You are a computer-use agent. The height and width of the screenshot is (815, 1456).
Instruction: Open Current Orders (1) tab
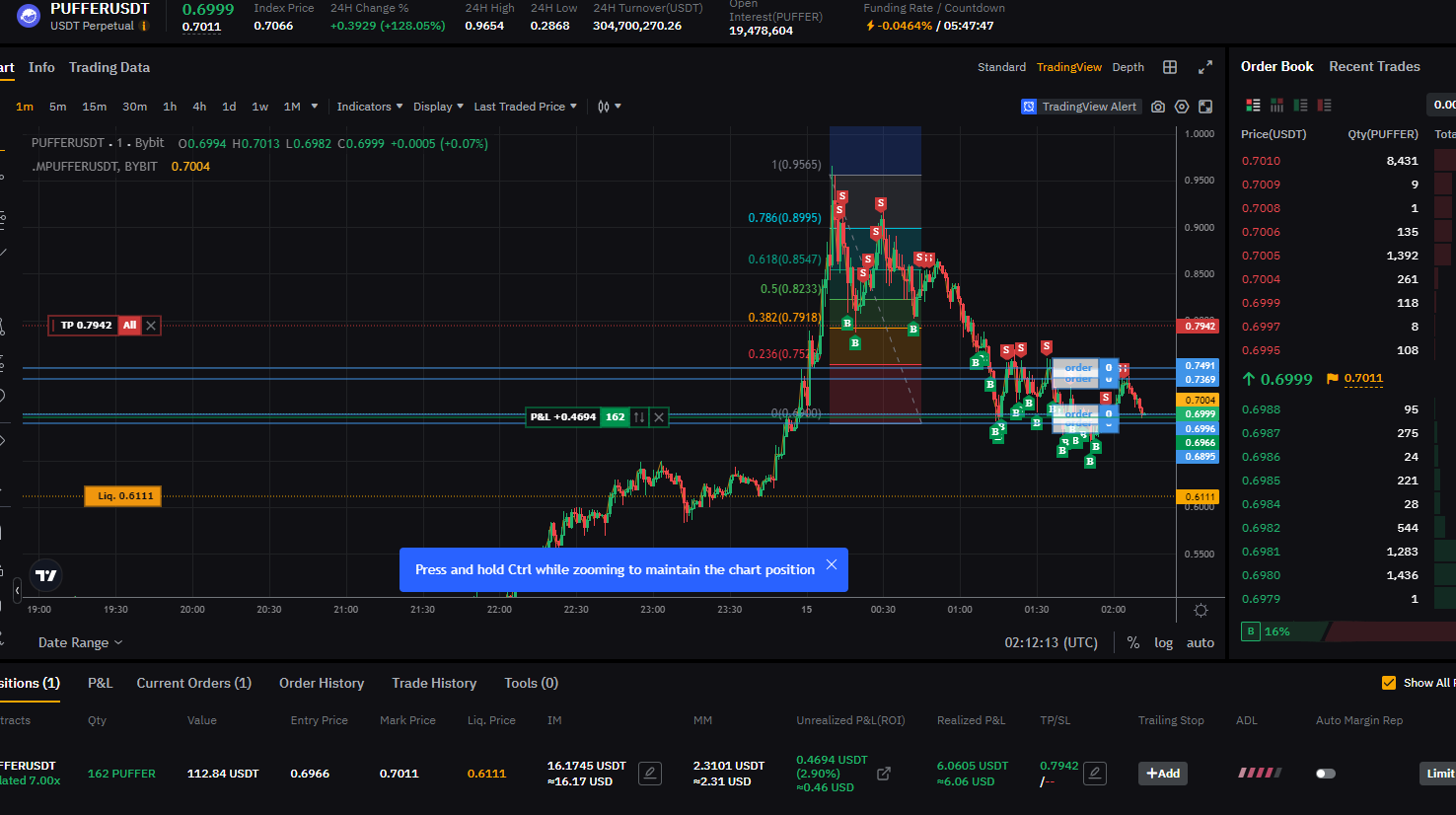pyautogui.click(x=194, y=683)
